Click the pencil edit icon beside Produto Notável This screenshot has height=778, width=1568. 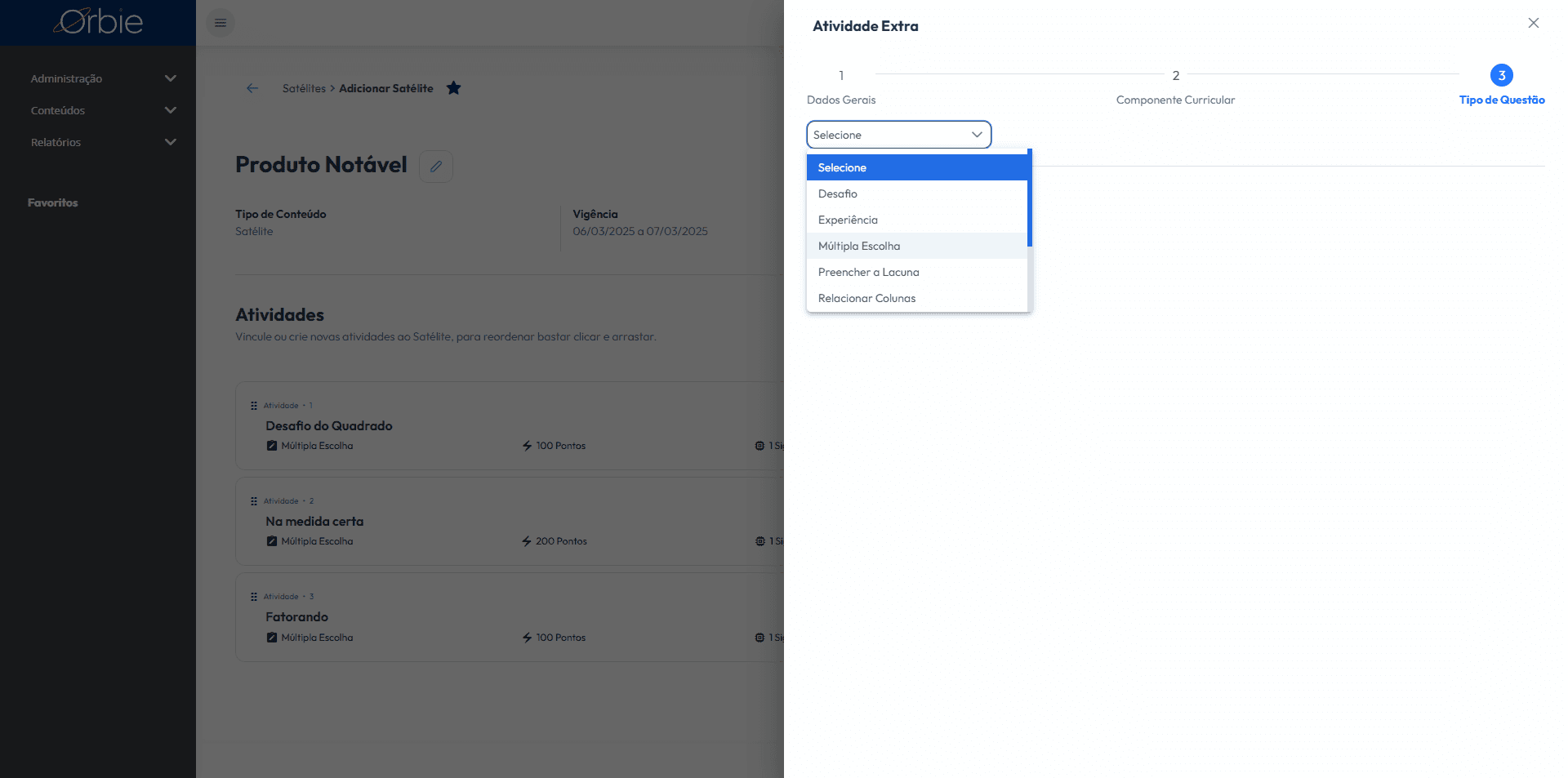[x=436, y=166]
